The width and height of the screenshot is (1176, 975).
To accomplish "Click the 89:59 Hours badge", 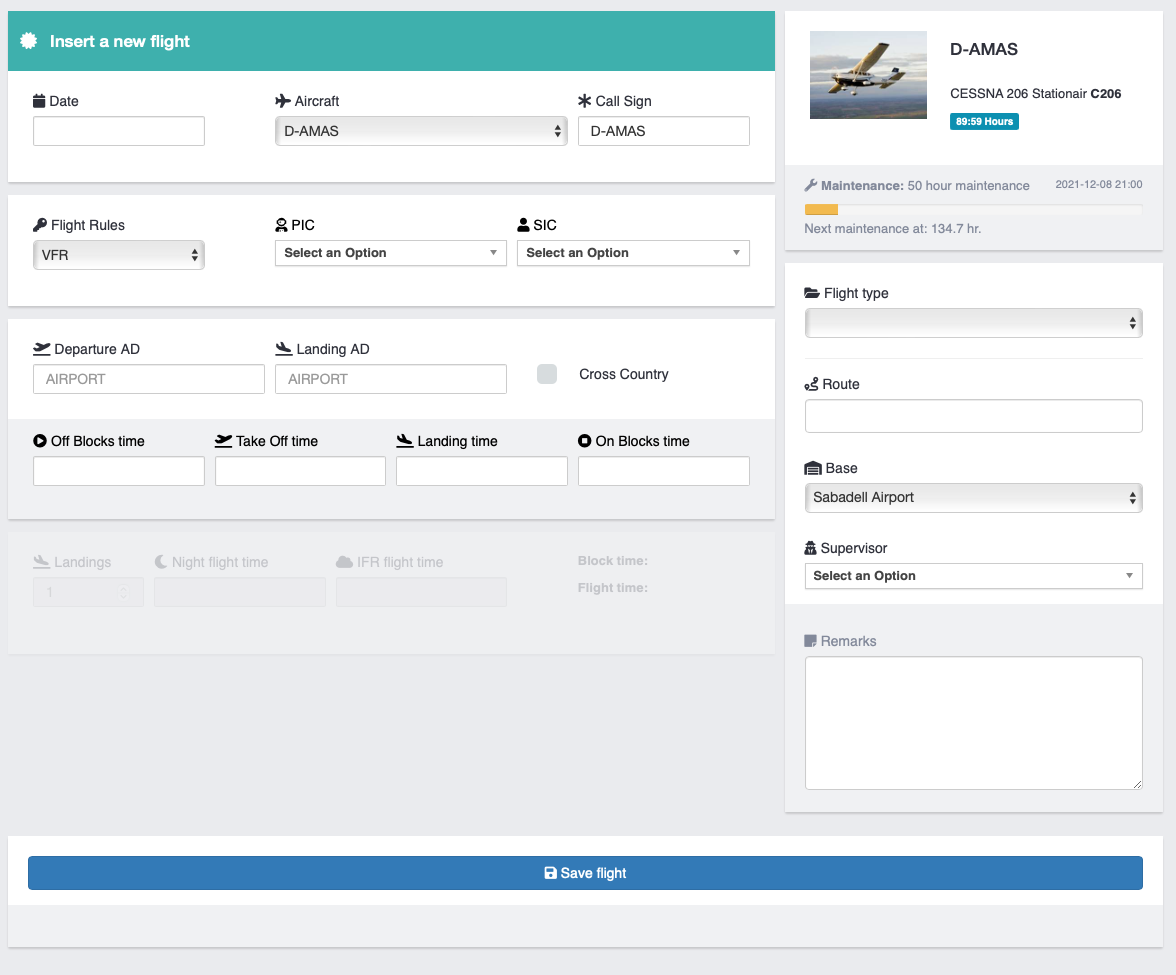I will (x=984, y=122).
